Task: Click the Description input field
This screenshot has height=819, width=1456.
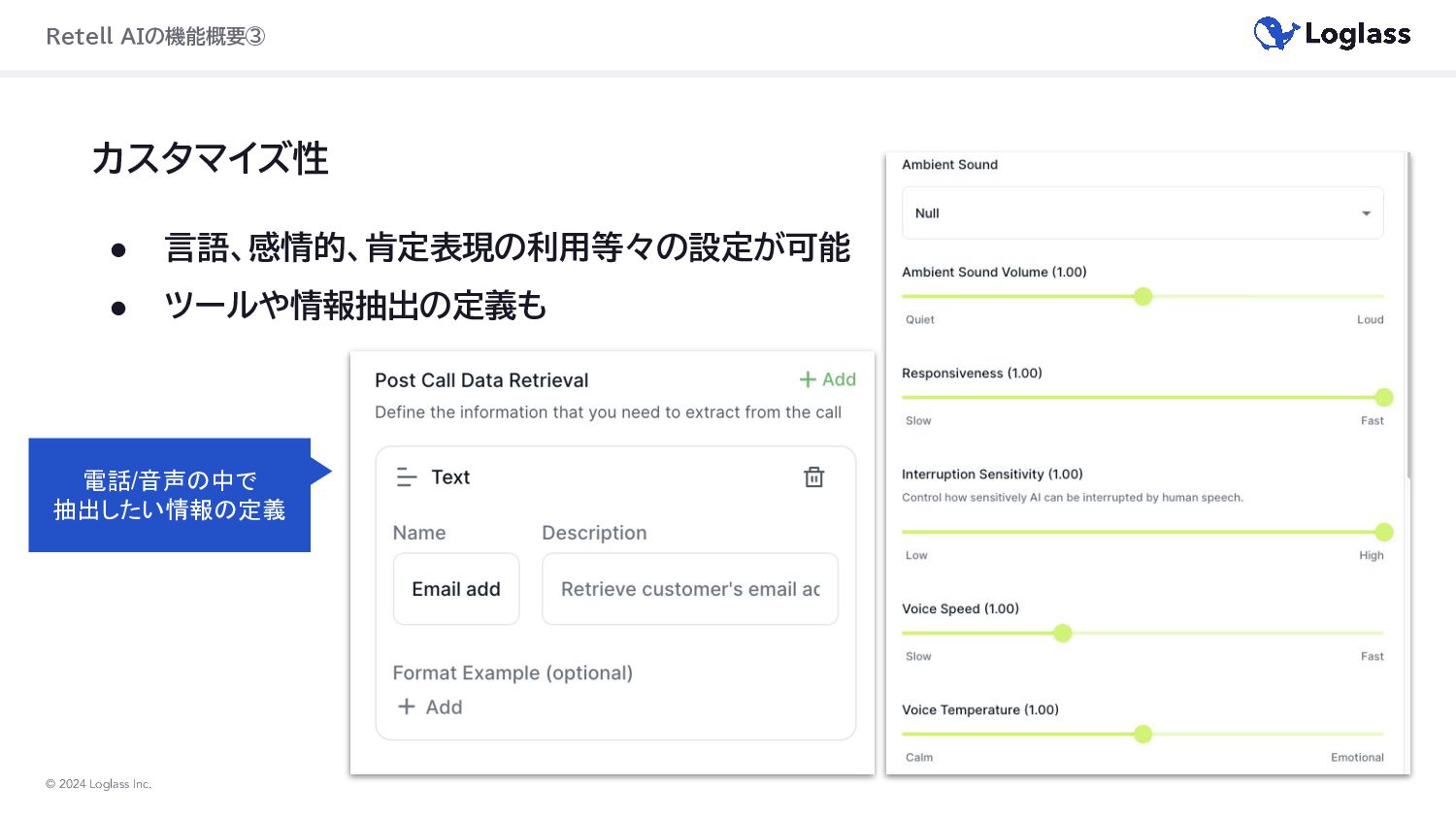Action: pyautogui.click(x=689, y=589)
